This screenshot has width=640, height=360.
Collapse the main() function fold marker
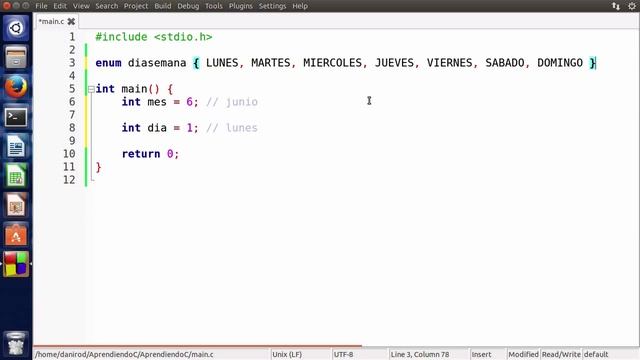(x=91, y=89)
